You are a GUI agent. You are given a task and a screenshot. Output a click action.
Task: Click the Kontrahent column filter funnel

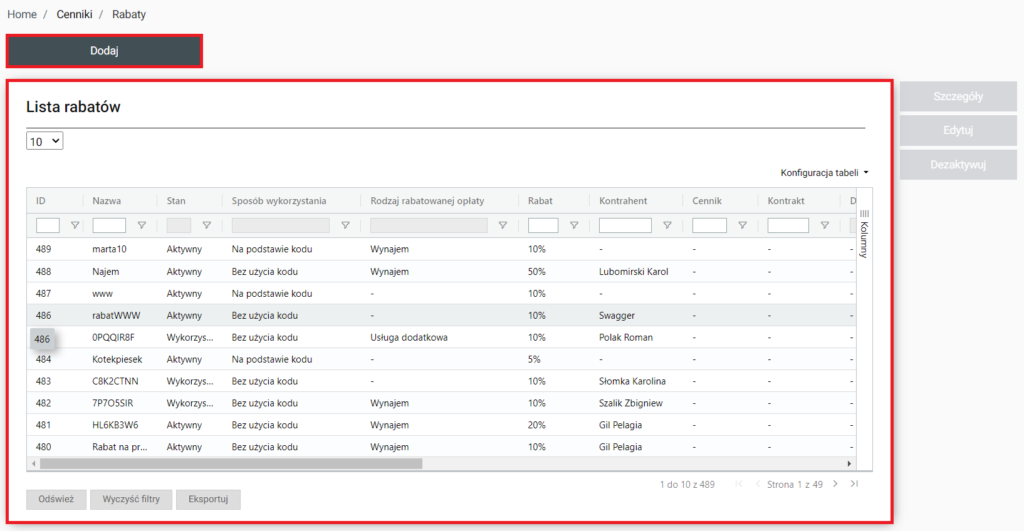click(x=666, y=226)
